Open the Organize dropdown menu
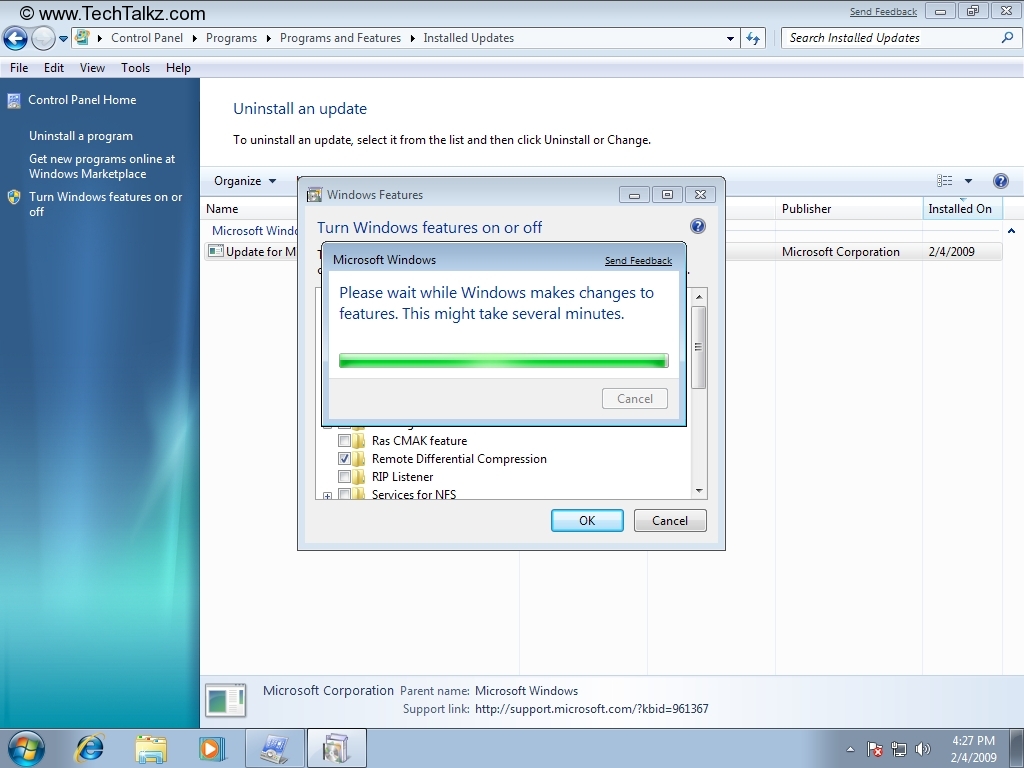The width and height of the screenshot is (1024, 768). [245, 181]
